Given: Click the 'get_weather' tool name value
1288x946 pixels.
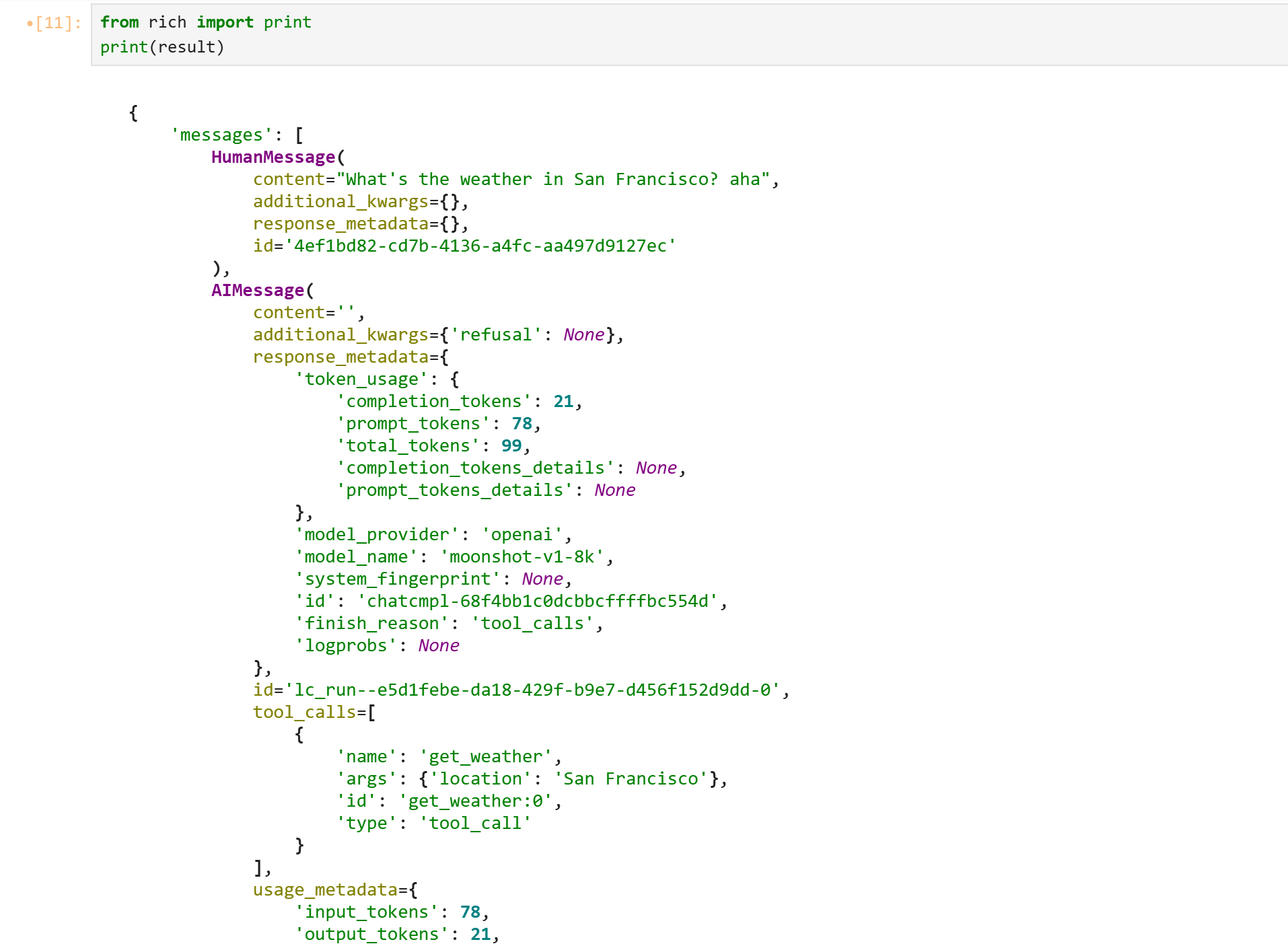Looking at the screenshot, I should tap(485, 756).
